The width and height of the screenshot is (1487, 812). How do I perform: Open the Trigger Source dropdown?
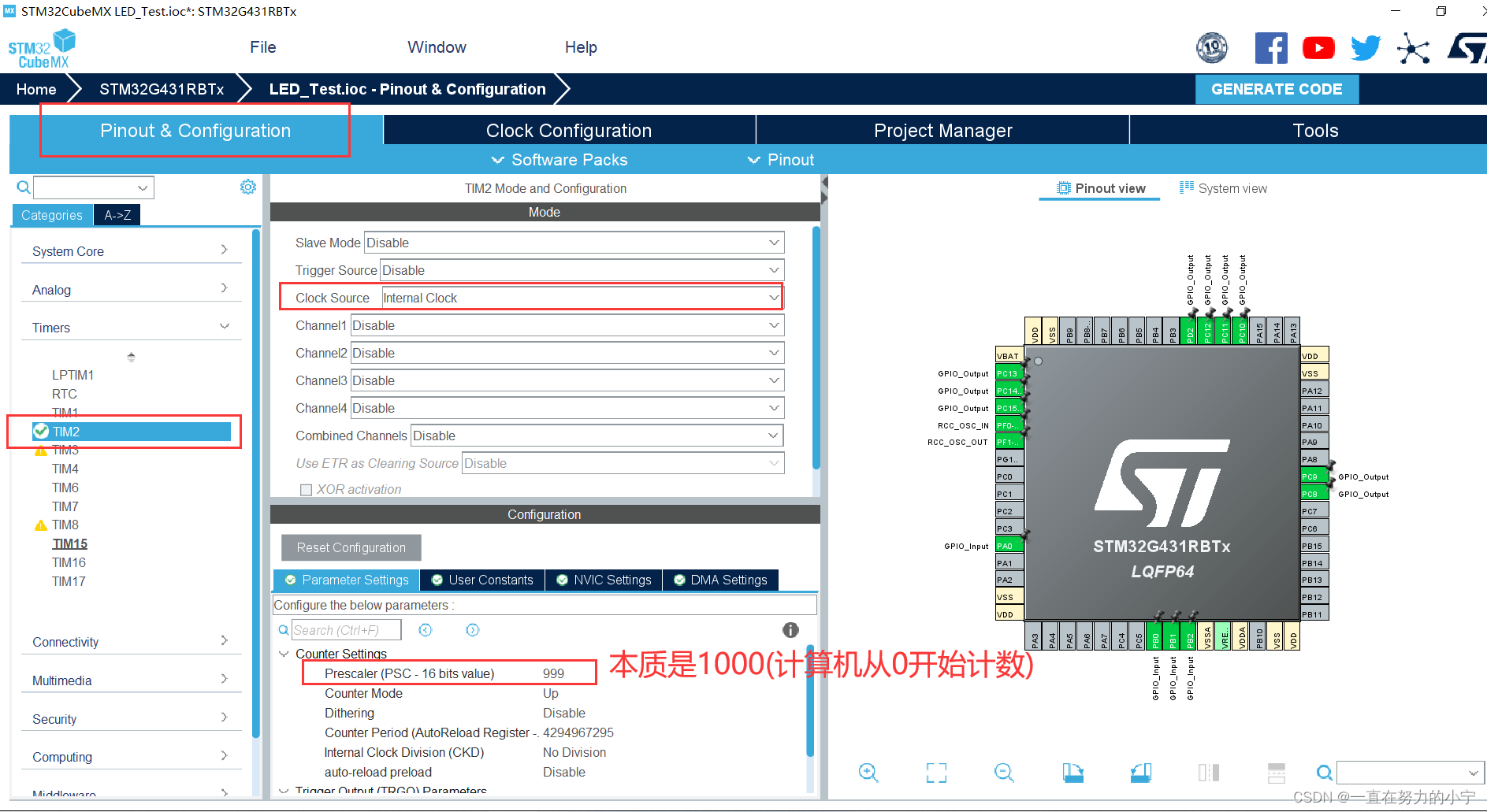coord(582,270)
